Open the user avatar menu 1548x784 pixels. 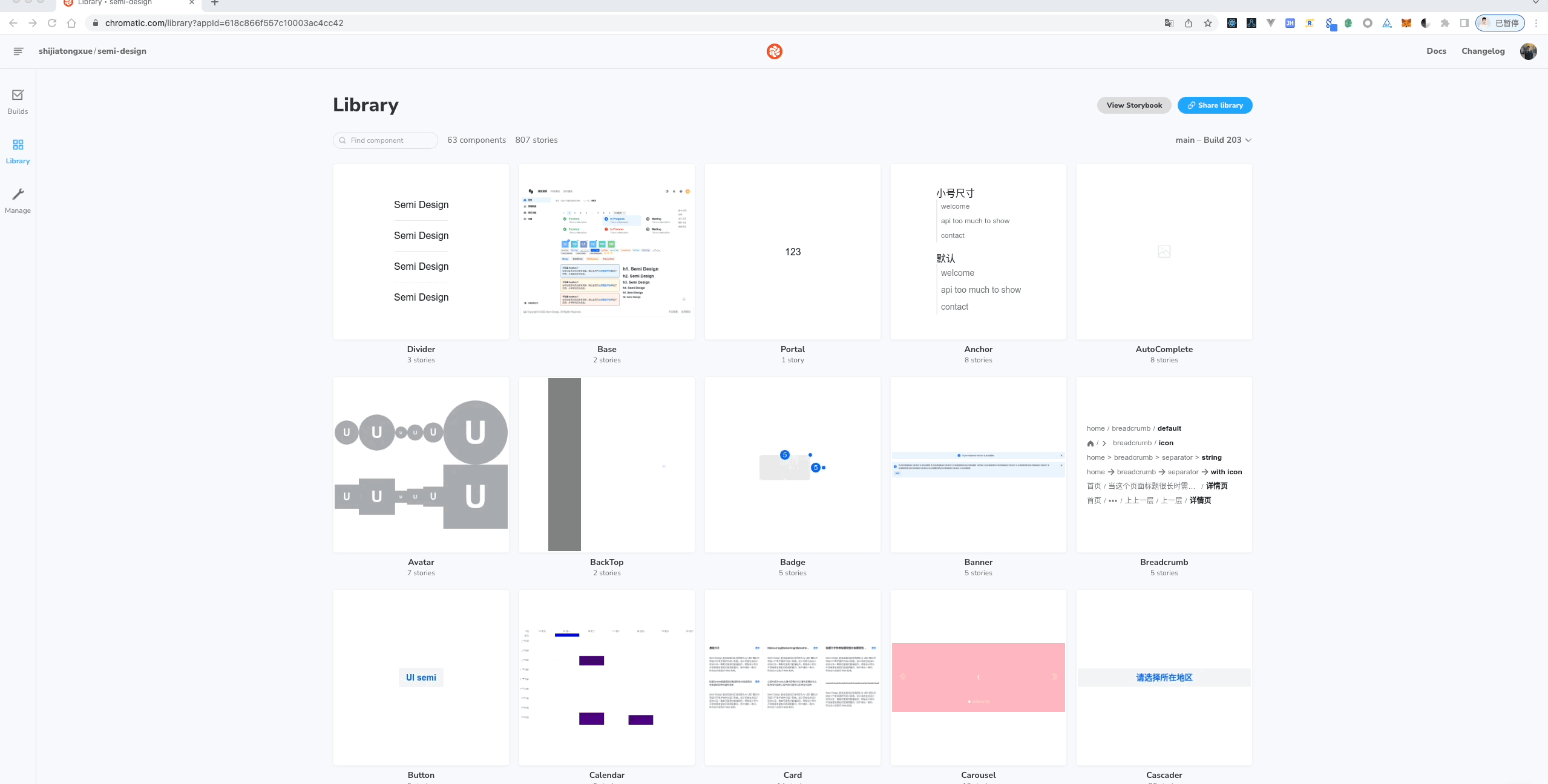[1528, 51]
